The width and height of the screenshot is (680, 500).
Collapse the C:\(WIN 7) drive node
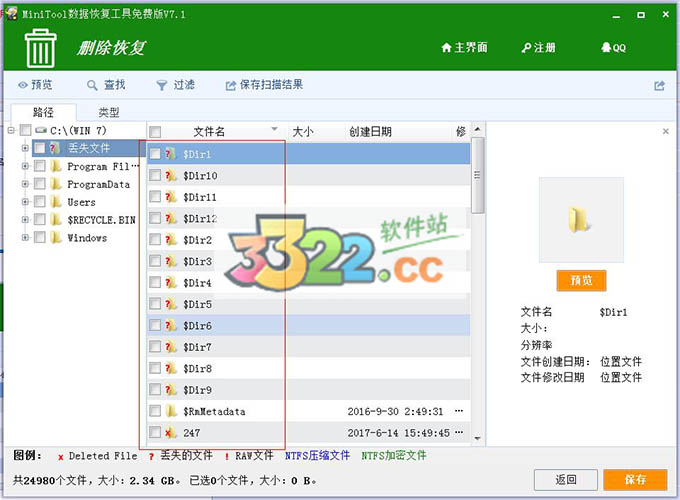[x=11, y=130]
